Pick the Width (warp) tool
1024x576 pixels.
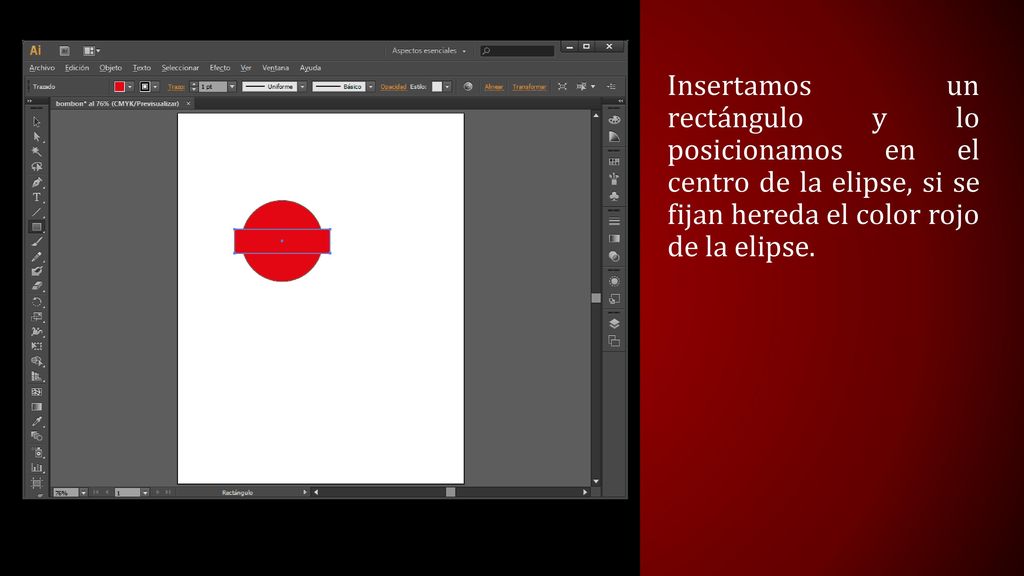pos(37,332)
